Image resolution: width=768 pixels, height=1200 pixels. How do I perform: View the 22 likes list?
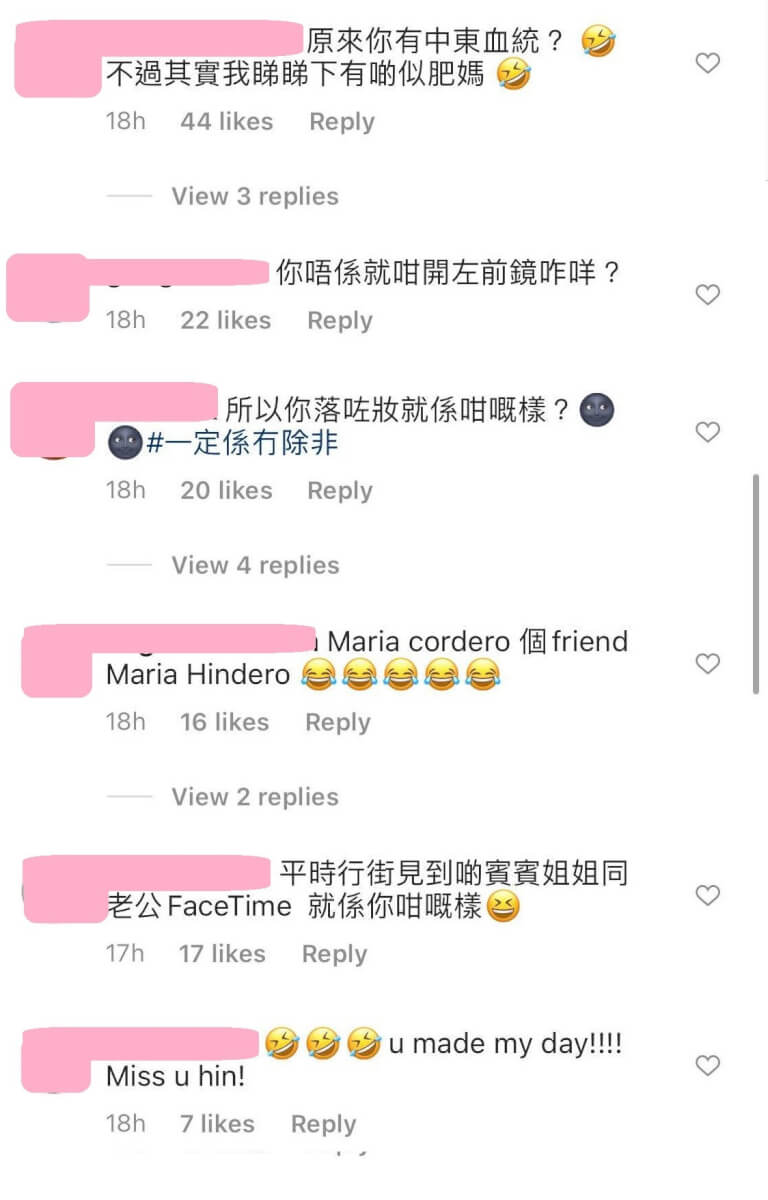(x=225, y=321)
